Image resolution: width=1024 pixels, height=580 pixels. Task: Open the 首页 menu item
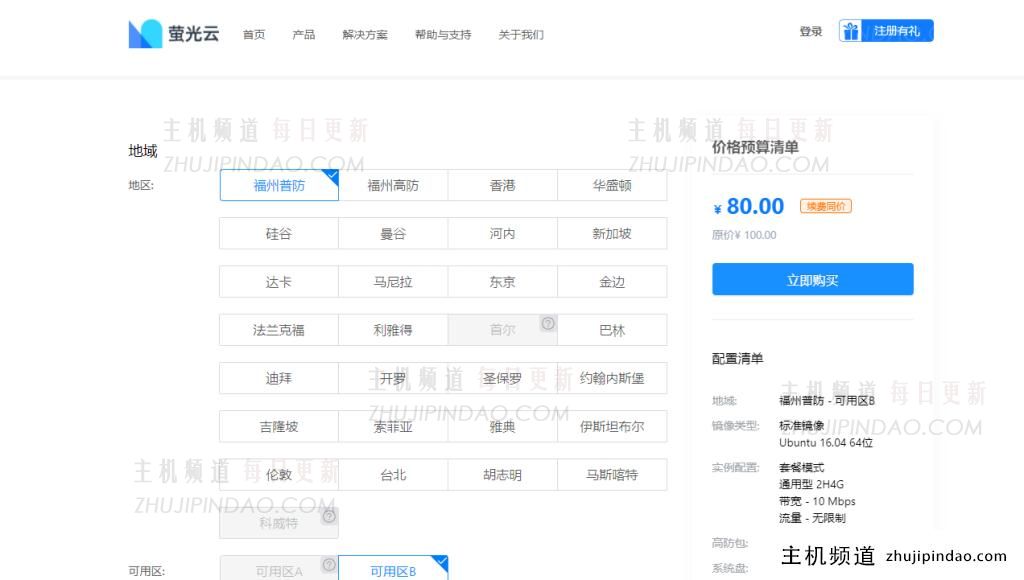tap(254, 35)
